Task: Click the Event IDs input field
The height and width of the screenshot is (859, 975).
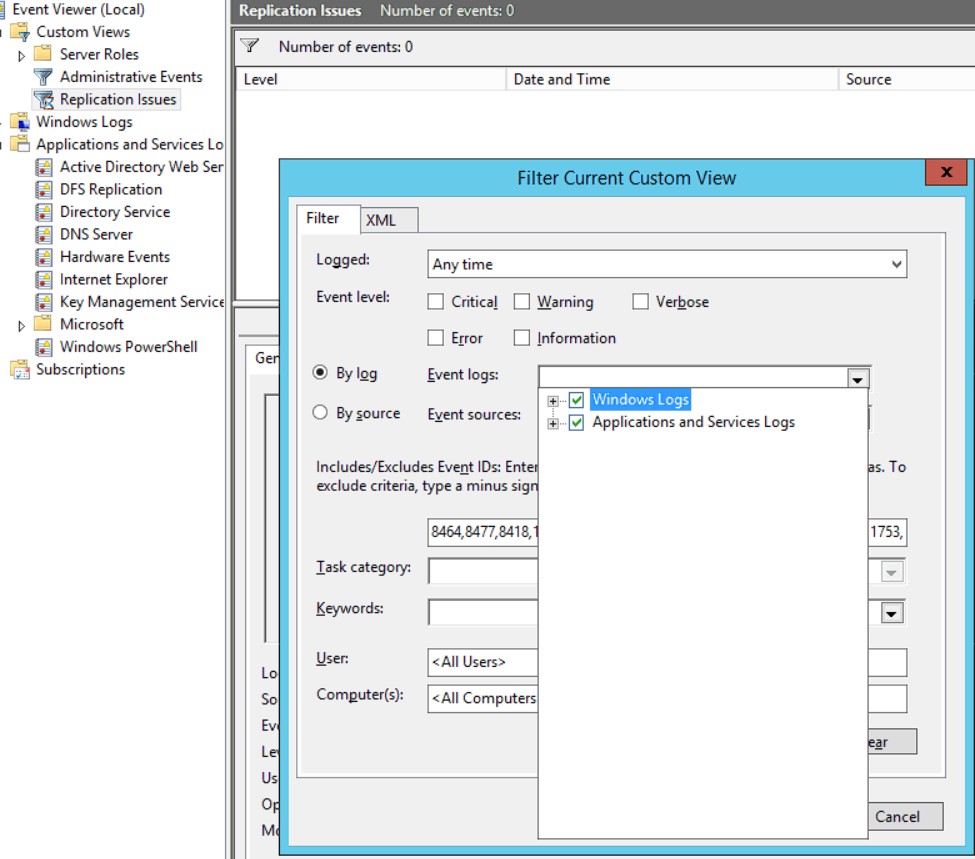Action: [x=667, y=532]
